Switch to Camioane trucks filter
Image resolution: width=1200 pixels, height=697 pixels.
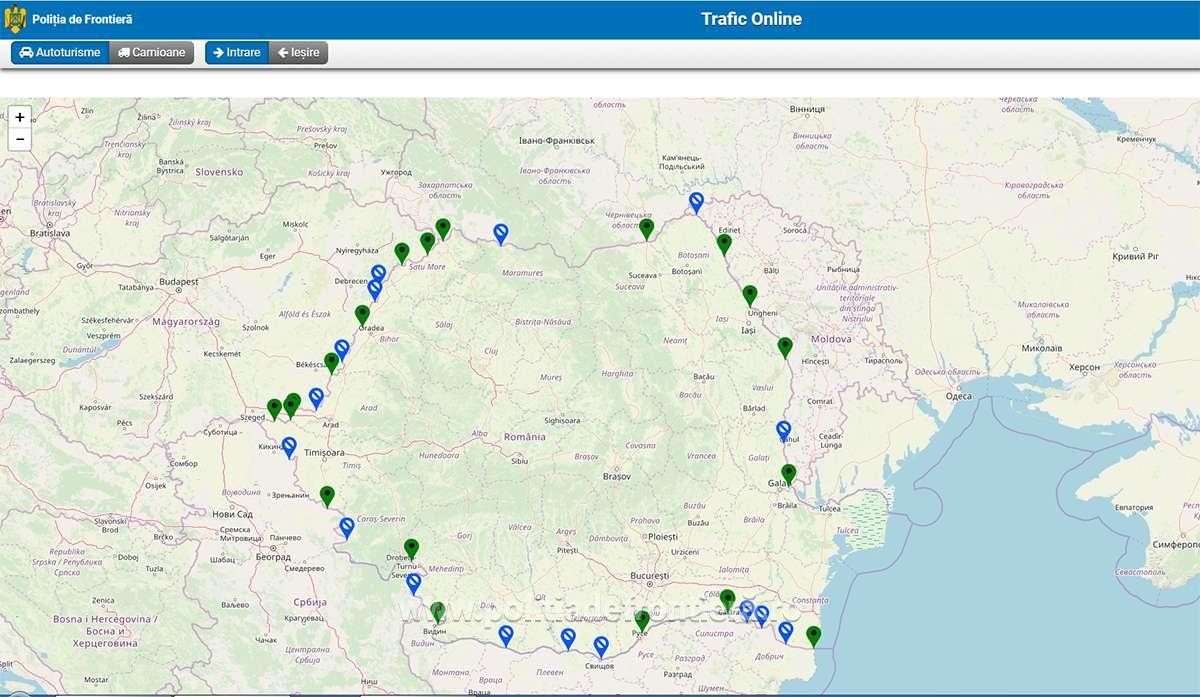(x=152, y=52)
